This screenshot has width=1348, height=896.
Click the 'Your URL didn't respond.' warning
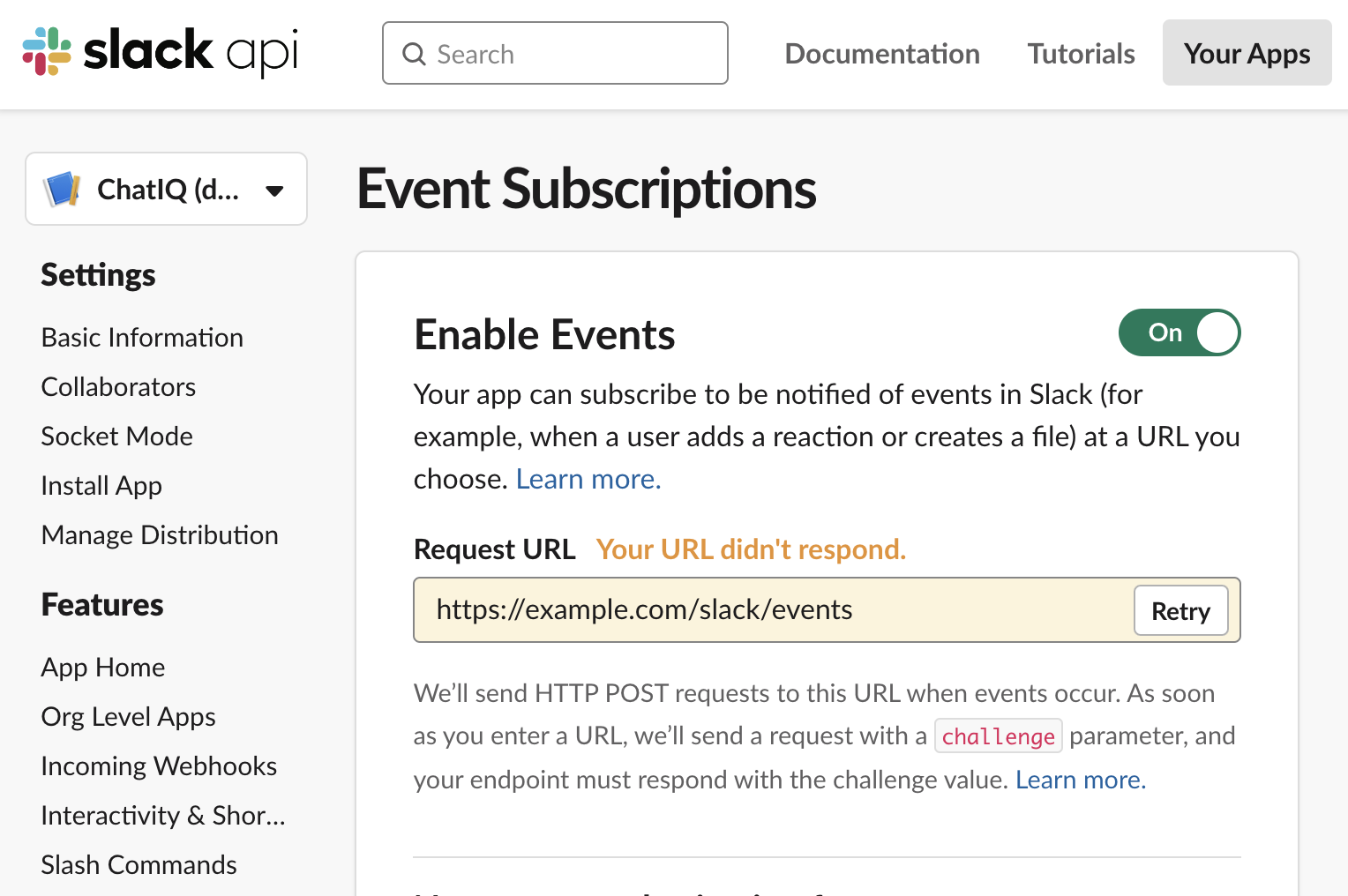click(x=751, y=549)
